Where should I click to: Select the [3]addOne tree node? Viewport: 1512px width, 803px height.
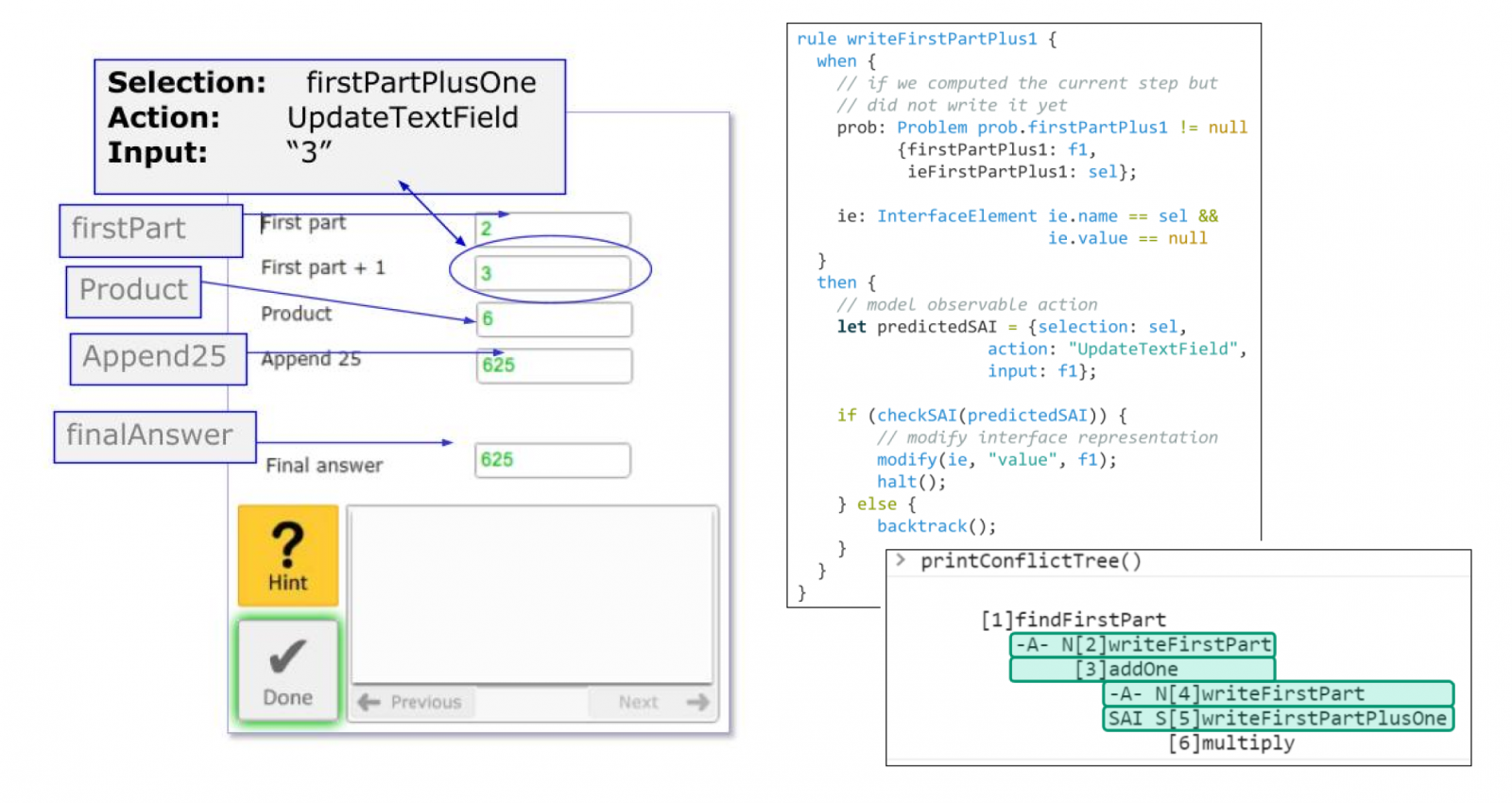coord(1143,669)
